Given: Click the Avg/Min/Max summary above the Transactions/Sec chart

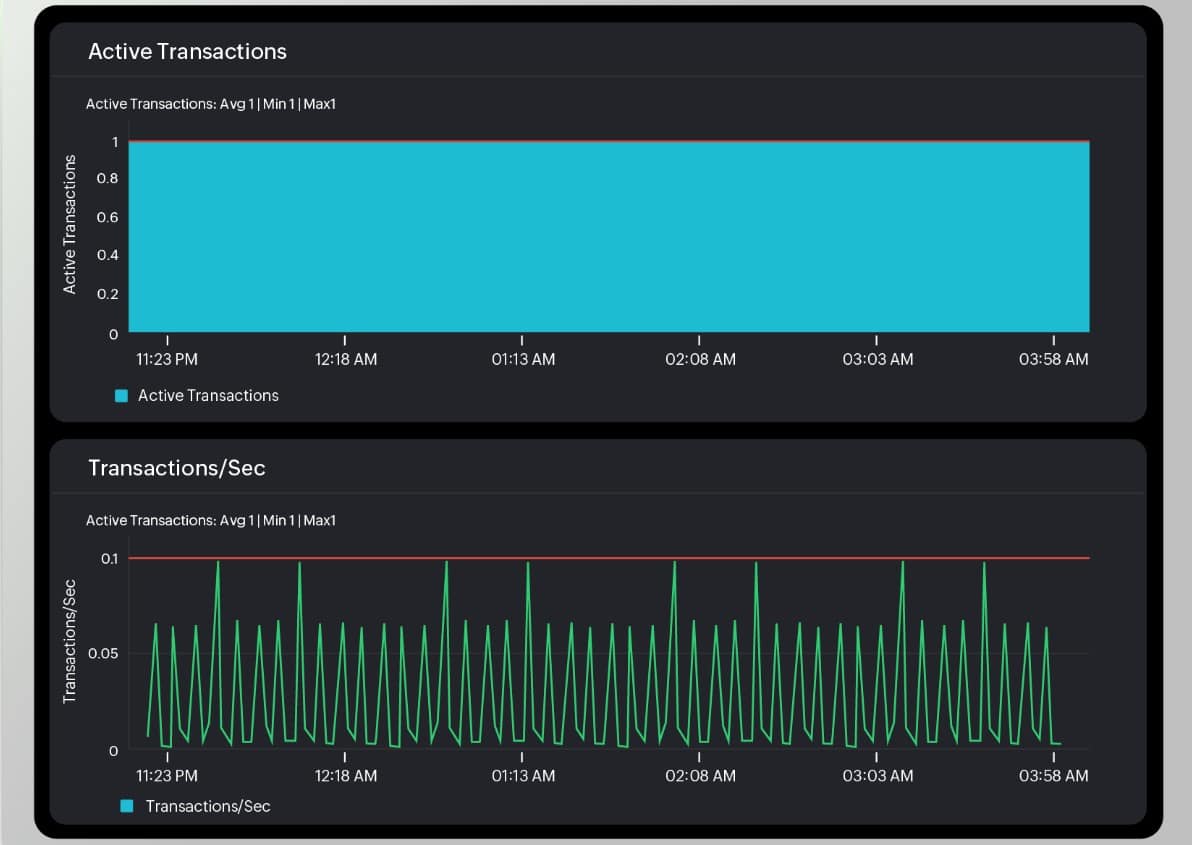Looking at the screenshot, I should click(x=211, y=521).
